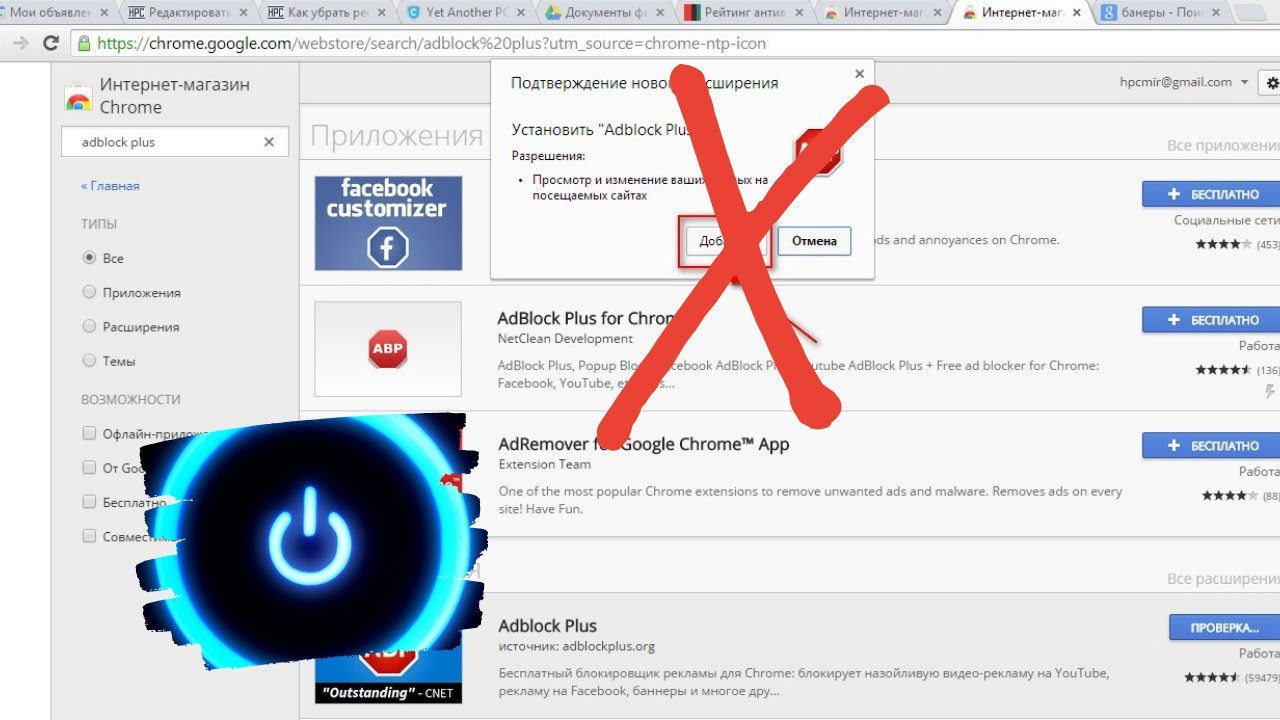
Task: Close the 'Редактировать' tab
Action: click(x=243, y=13)
